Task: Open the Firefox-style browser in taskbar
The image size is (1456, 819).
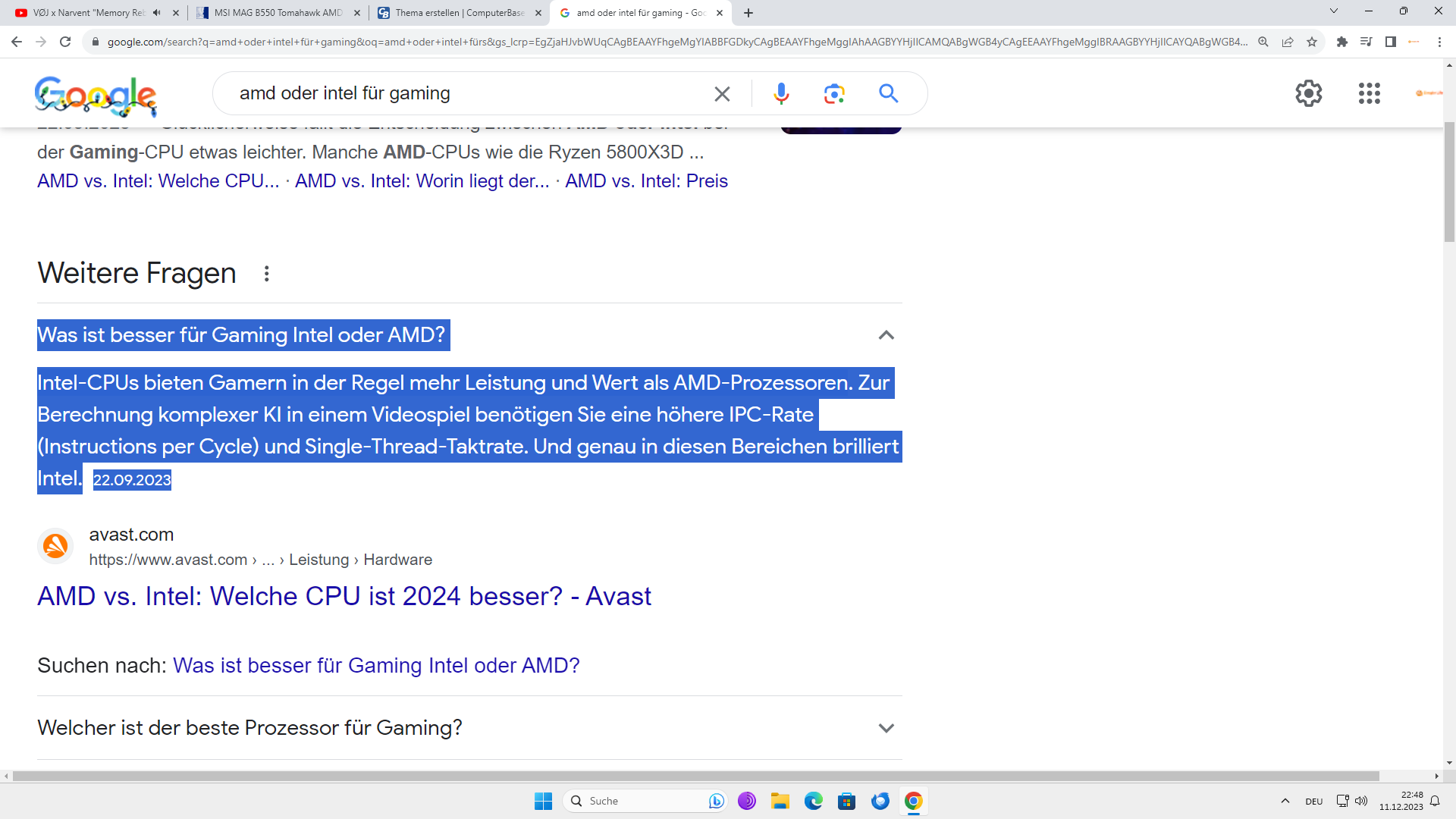Action: pos(880,801)
